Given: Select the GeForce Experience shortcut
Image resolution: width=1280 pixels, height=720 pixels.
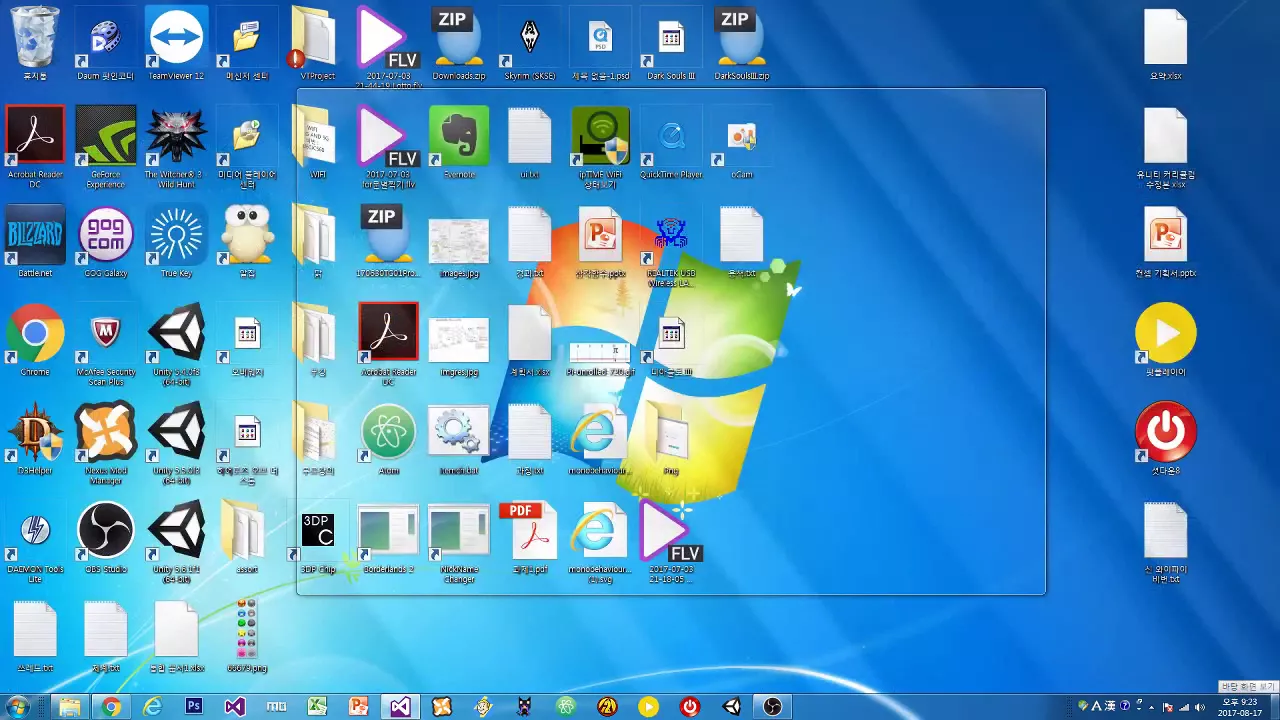Looking at the screenshot, I should (105, 146).
